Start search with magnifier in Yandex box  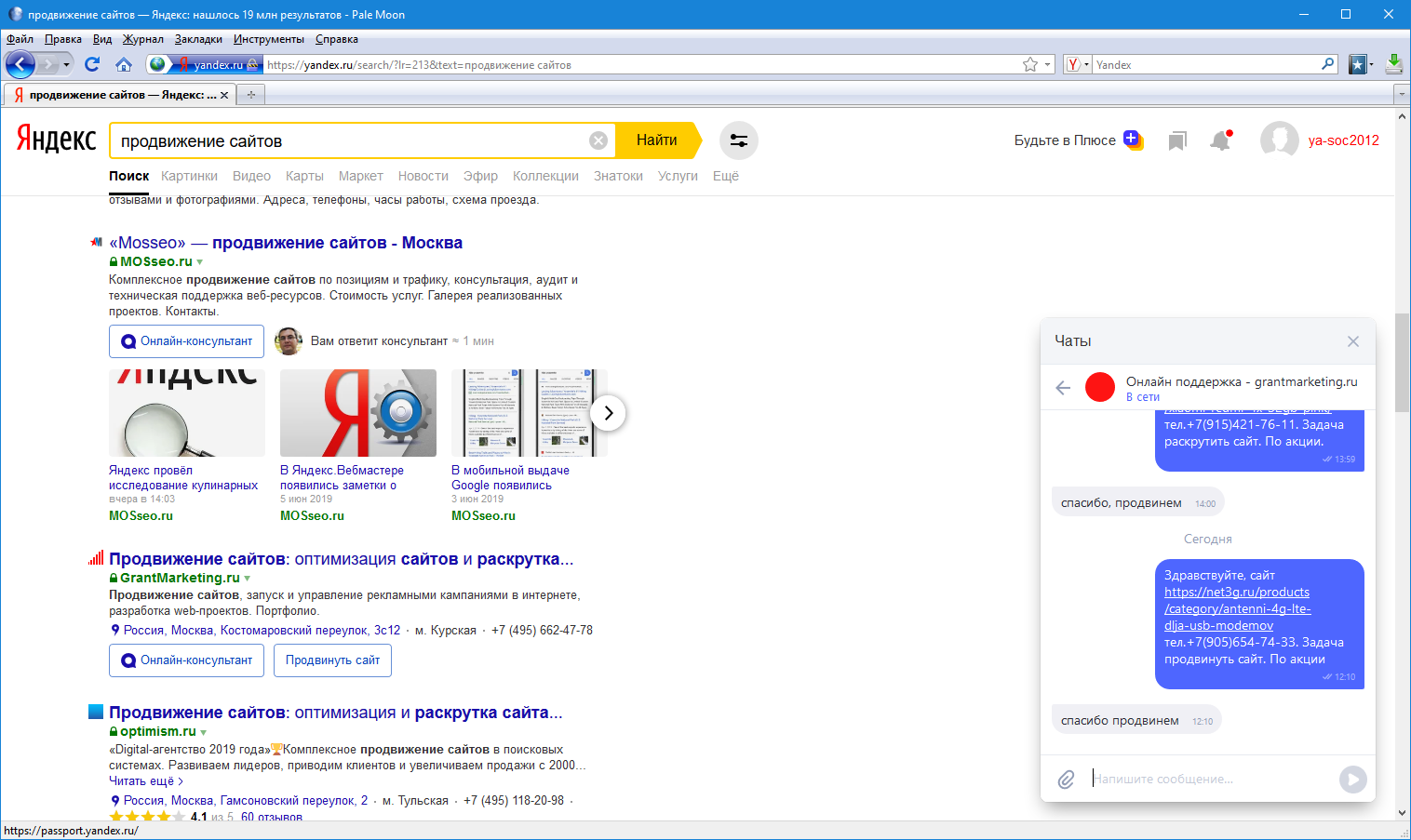[x=1328, y=64]
